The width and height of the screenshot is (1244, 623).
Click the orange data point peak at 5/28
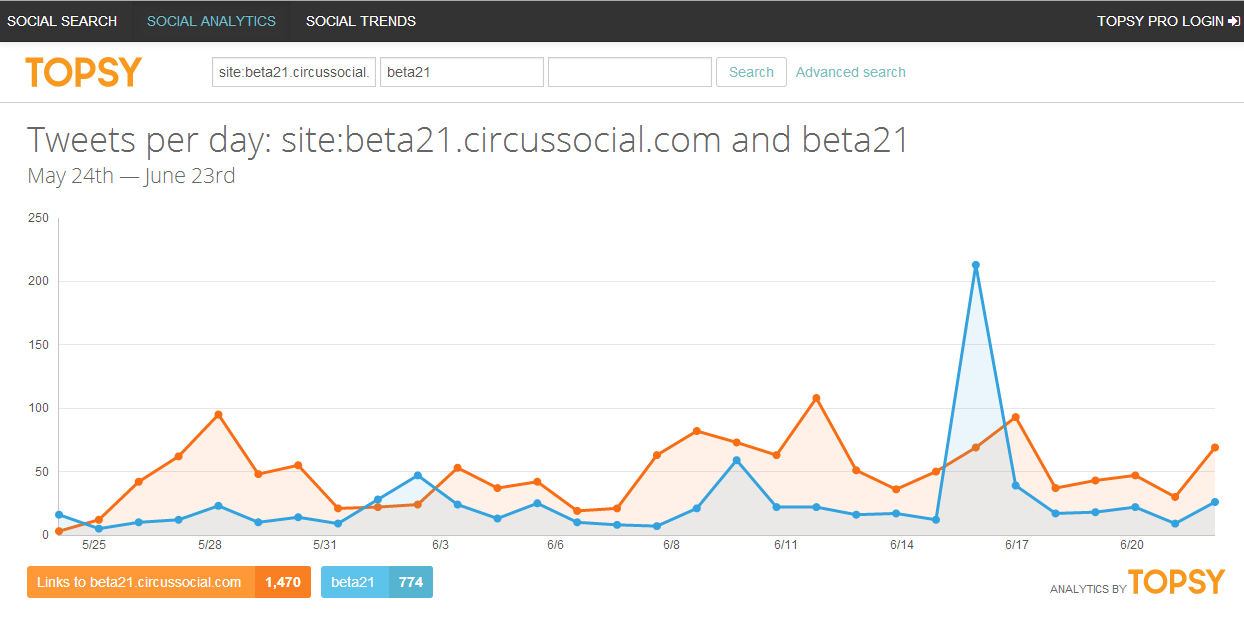pos(218,414)
